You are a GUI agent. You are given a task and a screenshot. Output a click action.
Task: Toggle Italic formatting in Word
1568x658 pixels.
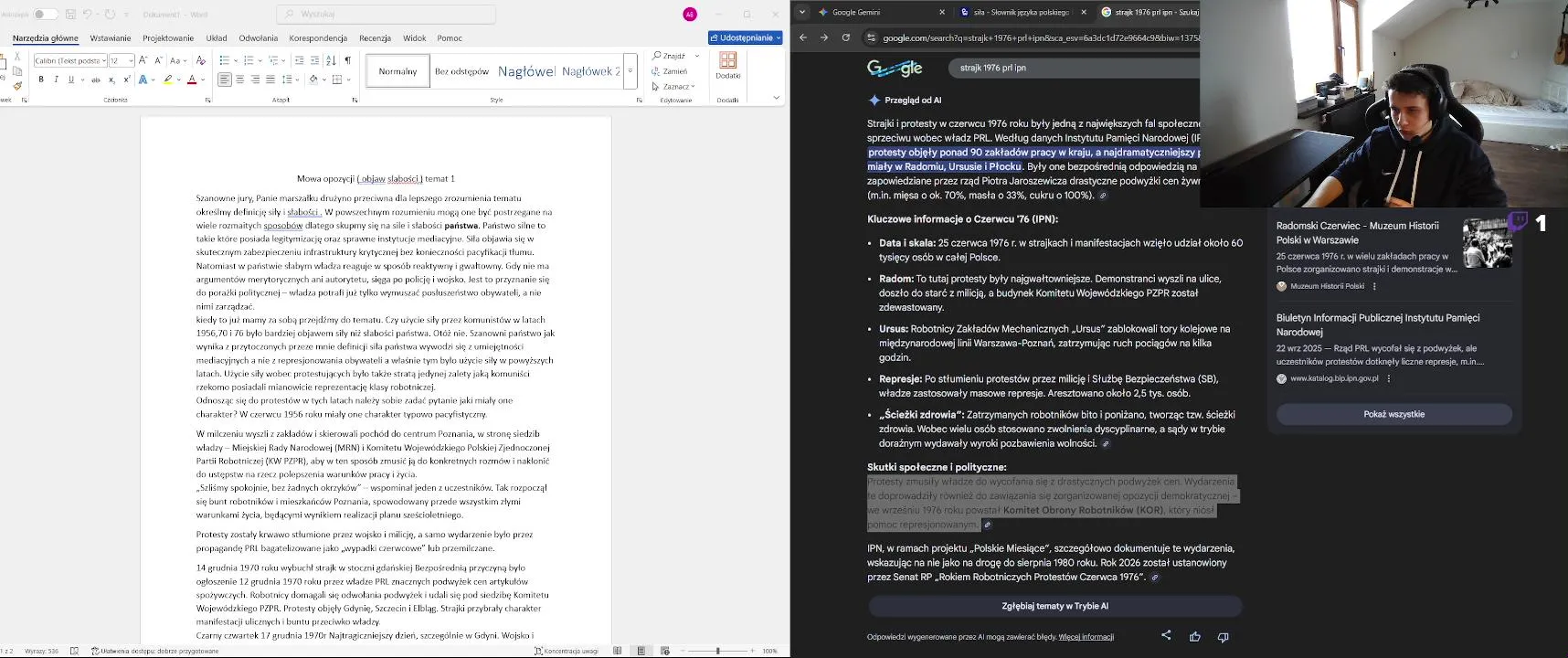56,80
